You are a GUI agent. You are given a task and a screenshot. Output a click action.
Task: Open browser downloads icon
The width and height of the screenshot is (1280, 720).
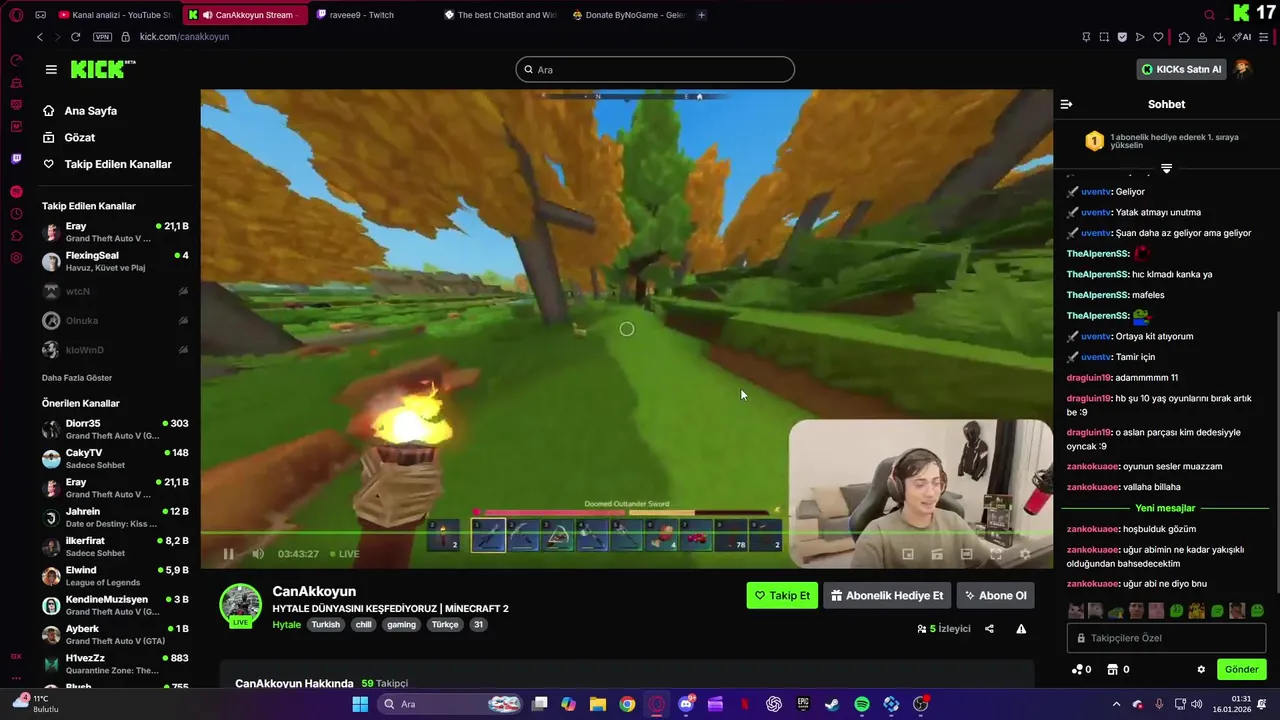pos(1220,37)
